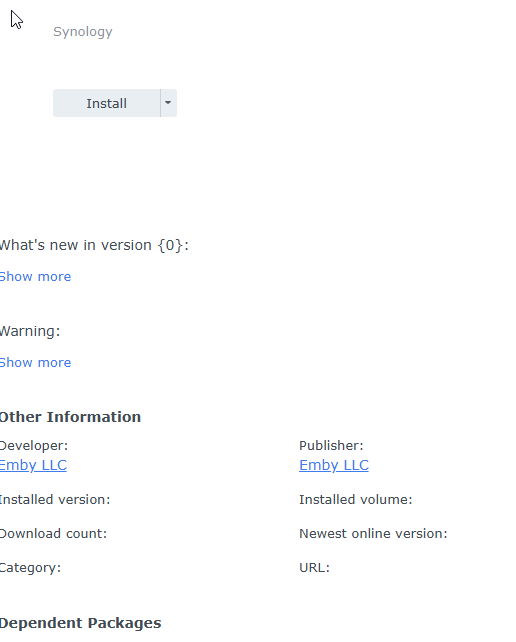The image size is (516, 642).
Task: Open the Publisher Emby LLC link
Action: click(x=334, y=466)
